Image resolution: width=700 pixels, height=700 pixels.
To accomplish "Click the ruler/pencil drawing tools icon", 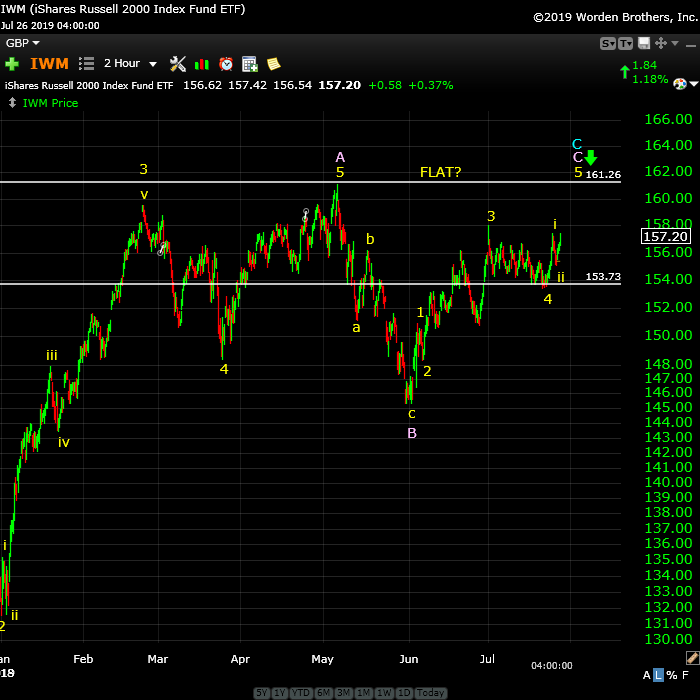I will pyautogui.click(x=692, y=657).
